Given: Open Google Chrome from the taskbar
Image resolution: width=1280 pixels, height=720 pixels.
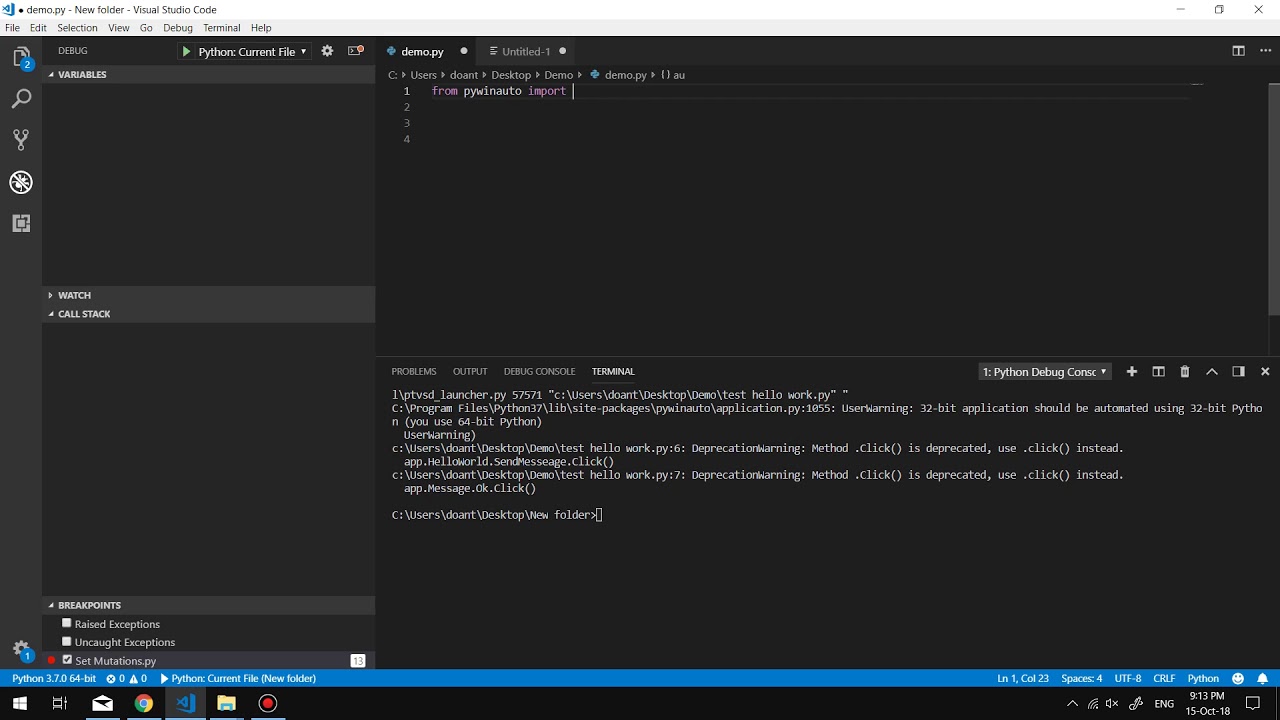Looking at the screenshot, I should point(144,703).
